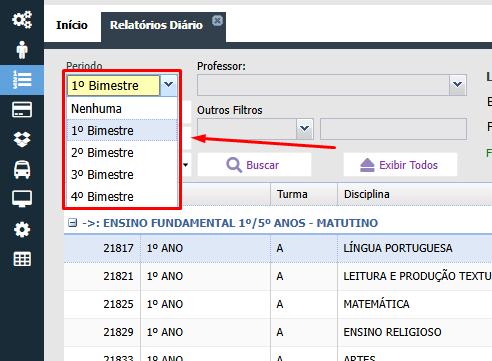
Task: Close the Relatórios Diário tab
Action: click(x=217, y=21)
